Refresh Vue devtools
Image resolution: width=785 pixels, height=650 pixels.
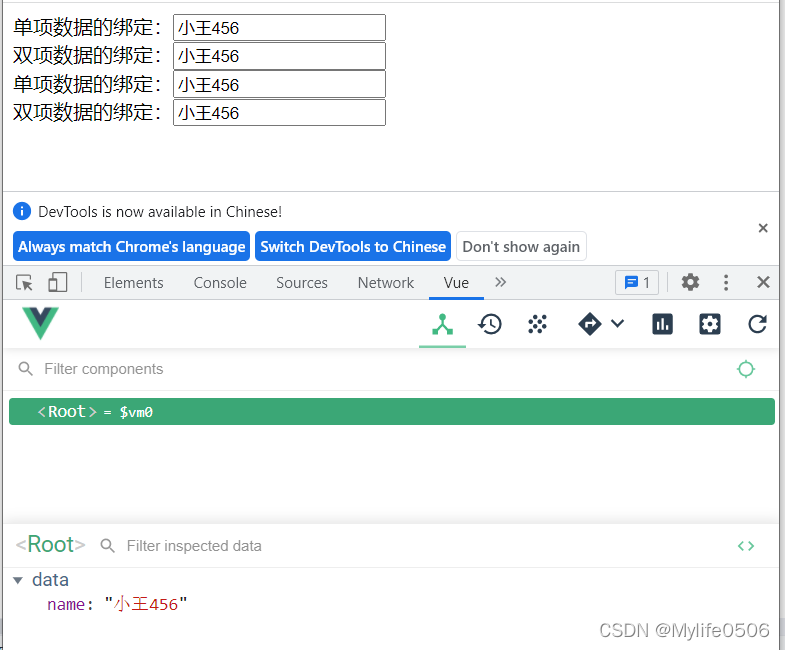click(757, 324)
